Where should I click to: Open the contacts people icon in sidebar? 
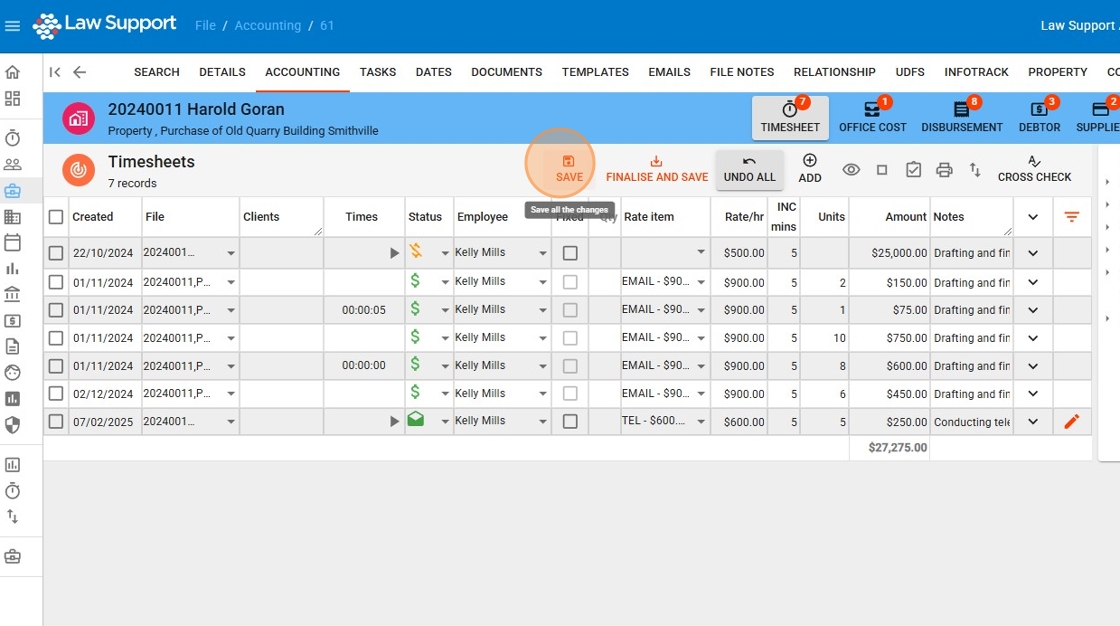[12, 164]
